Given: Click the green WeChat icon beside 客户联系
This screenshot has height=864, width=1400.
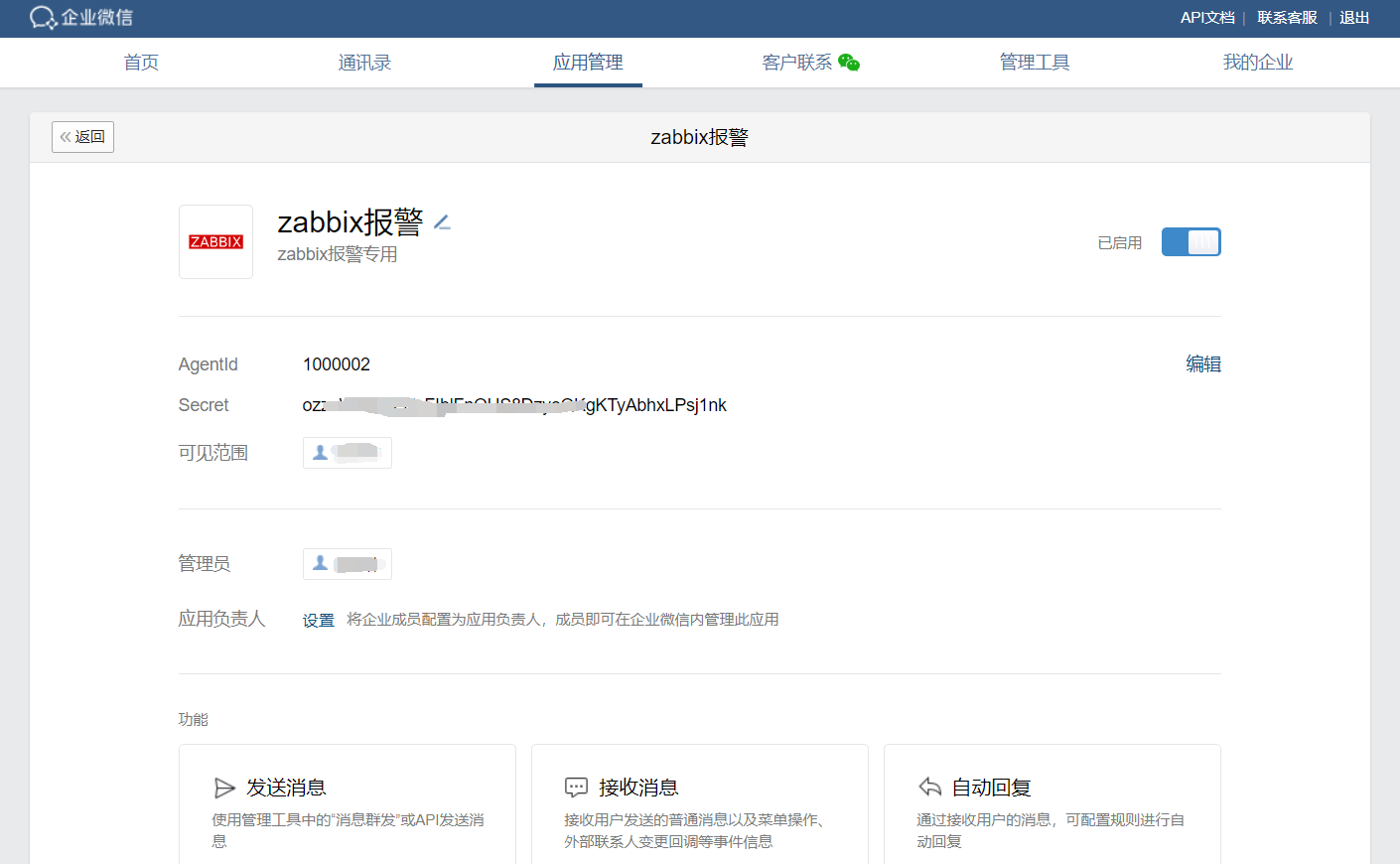Looking at the screenshot, I should (x=849, y=63).
